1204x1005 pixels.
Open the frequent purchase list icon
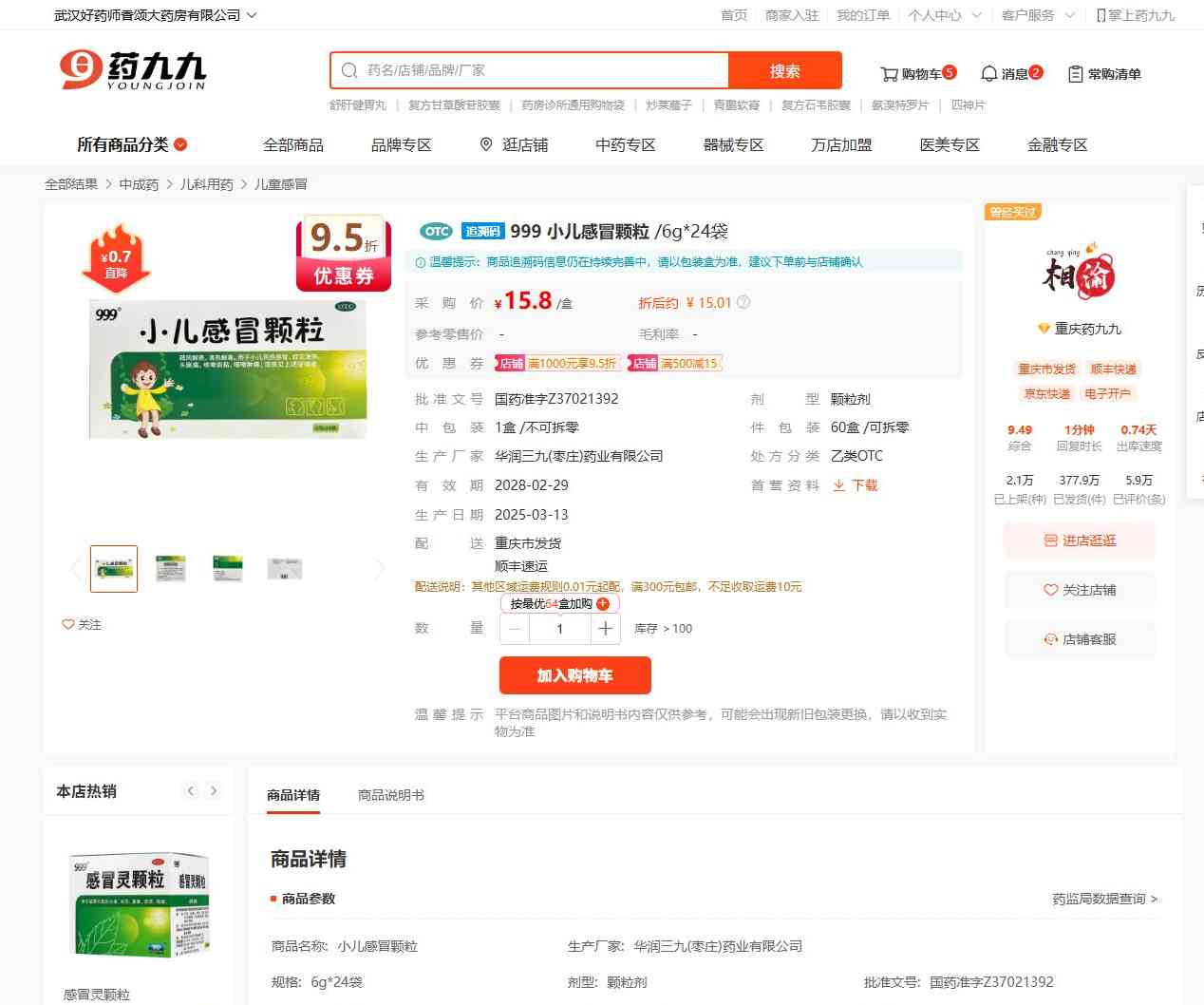[1075, 74]
